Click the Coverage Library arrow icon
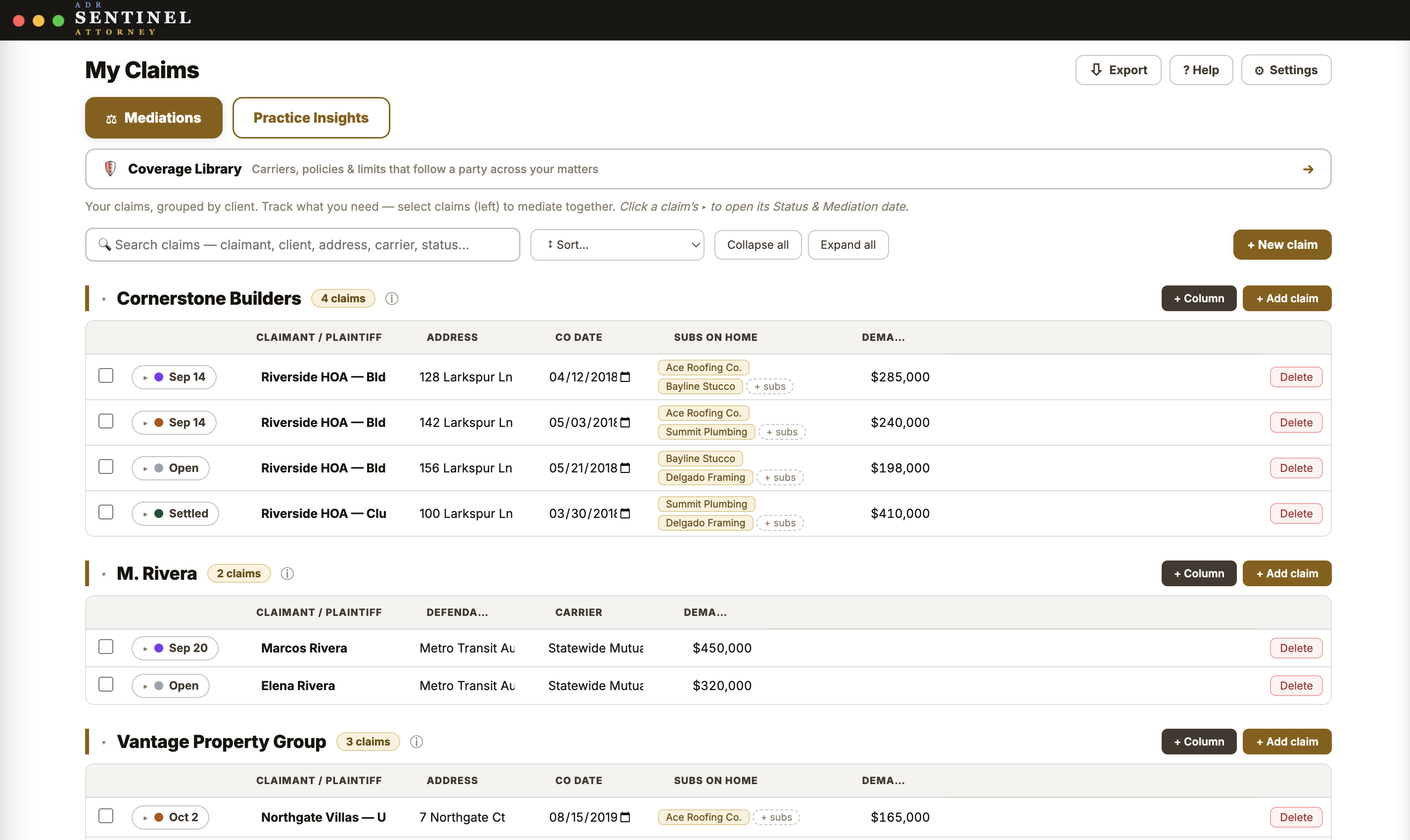 point(1308,169)
